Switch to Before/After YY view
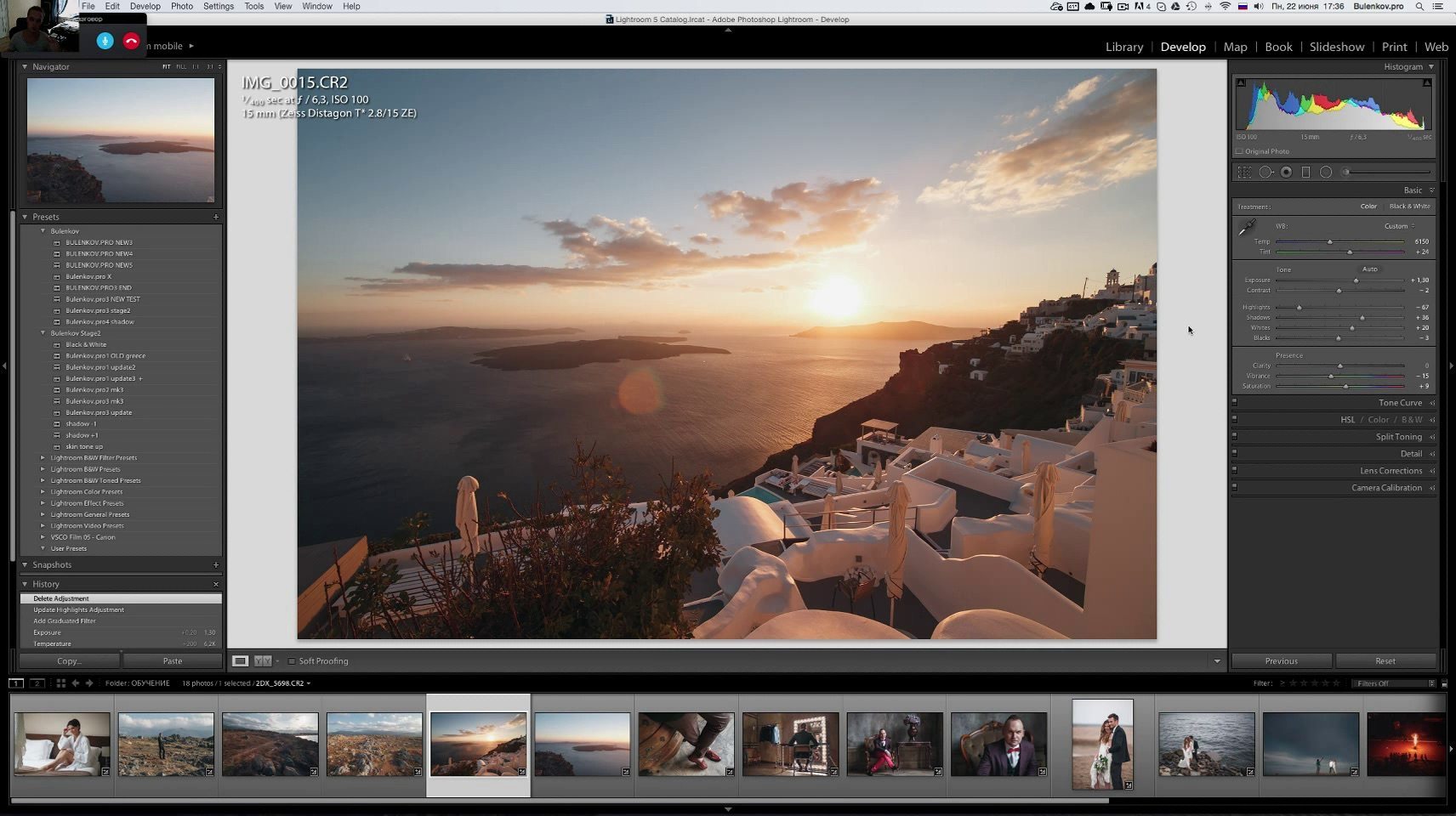Screen dimensions: 1456x816 point(263,661)
